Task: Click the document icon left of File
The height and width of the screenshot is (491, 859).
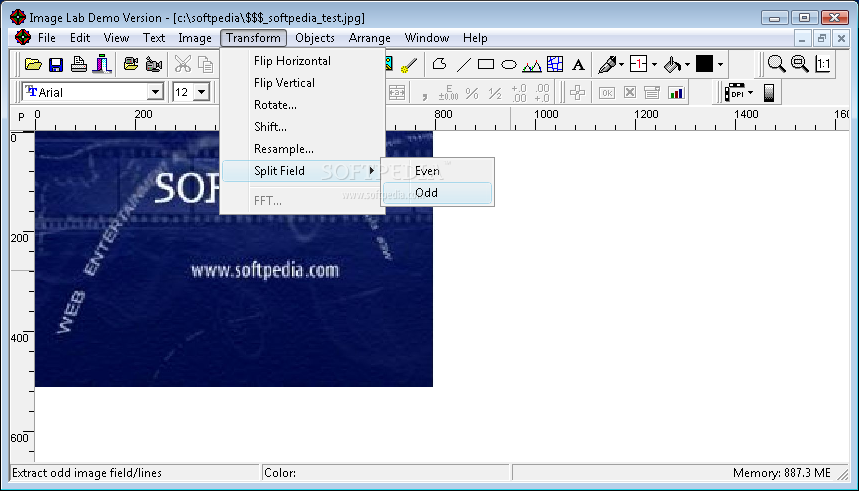Action: tap(22, 38)
